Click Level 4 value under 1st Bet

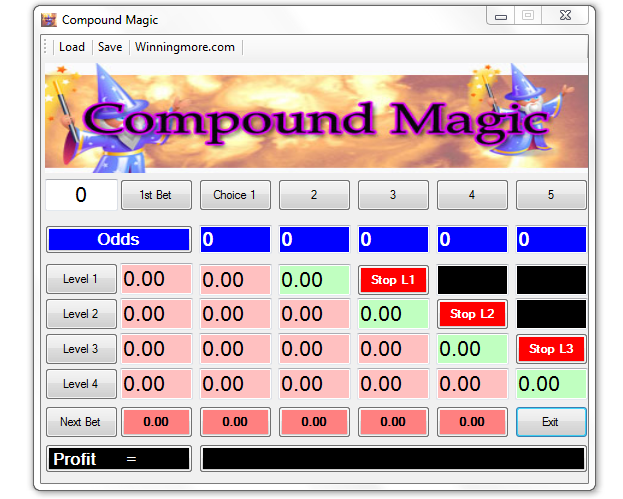(157, 384)
